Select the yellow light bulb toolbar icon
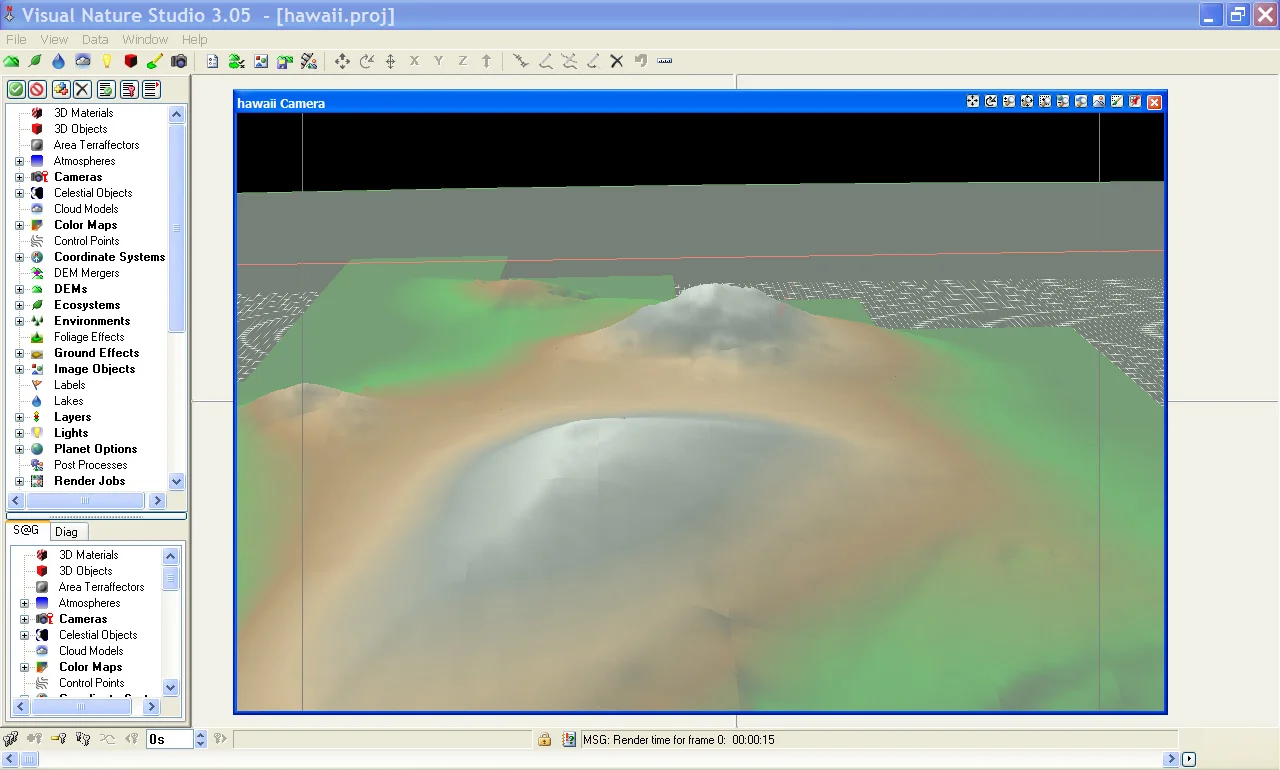This screenshot has width=1280, height=770. coord(107,62)
